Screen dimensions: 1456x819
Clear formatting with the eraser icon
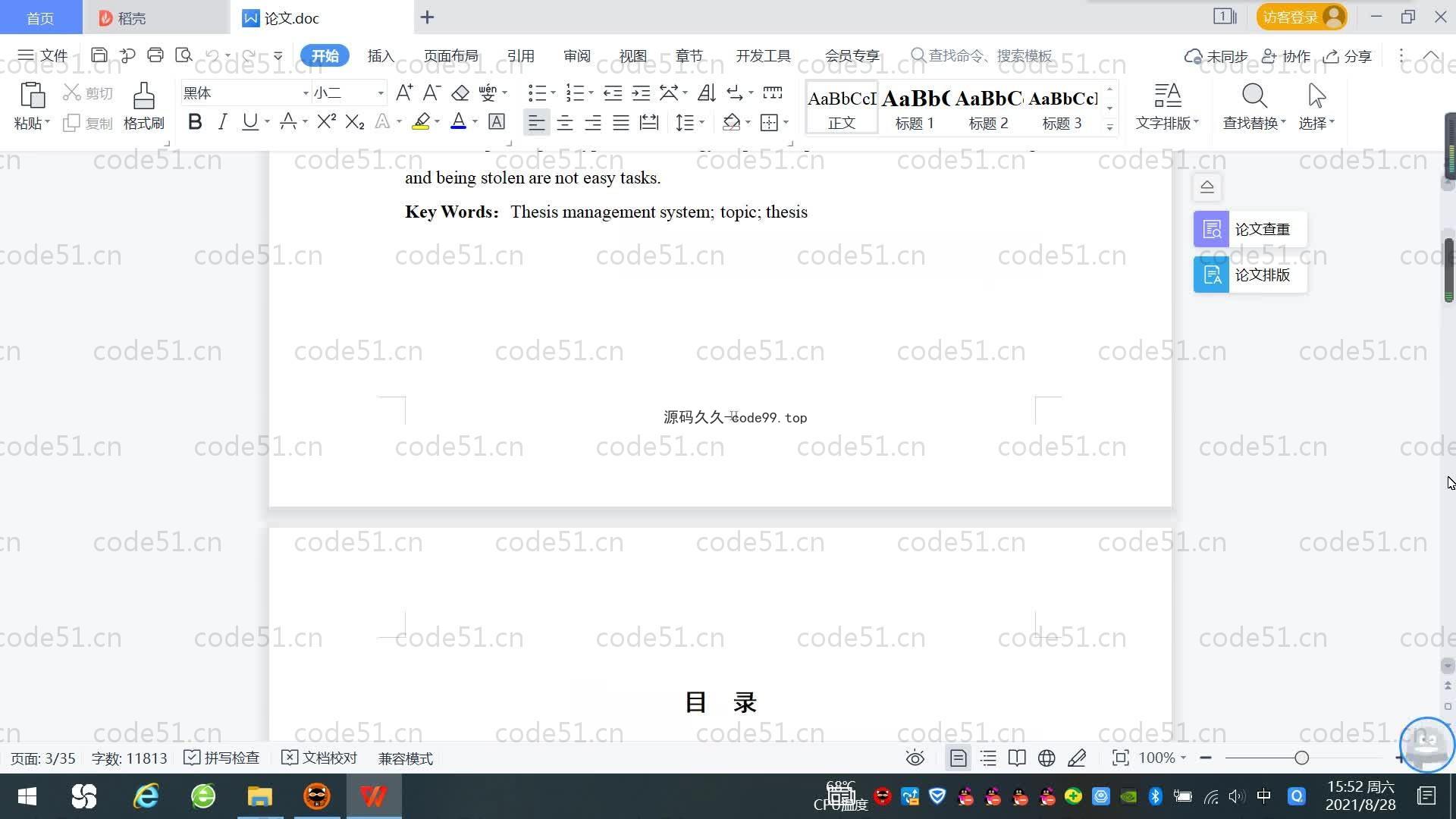coord(460,93)
